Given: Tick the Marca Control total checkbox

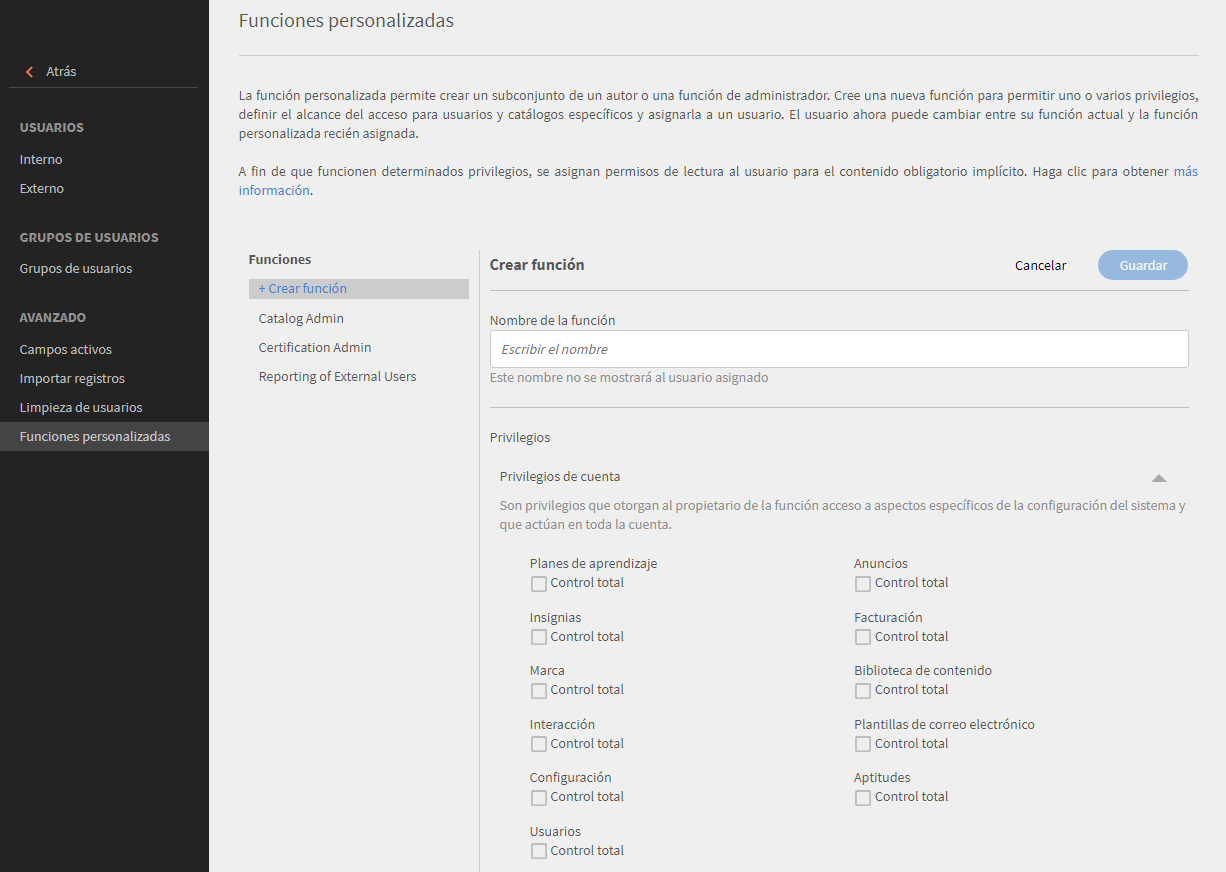Looking at the screenshot, I should click(x=539, y=691).
